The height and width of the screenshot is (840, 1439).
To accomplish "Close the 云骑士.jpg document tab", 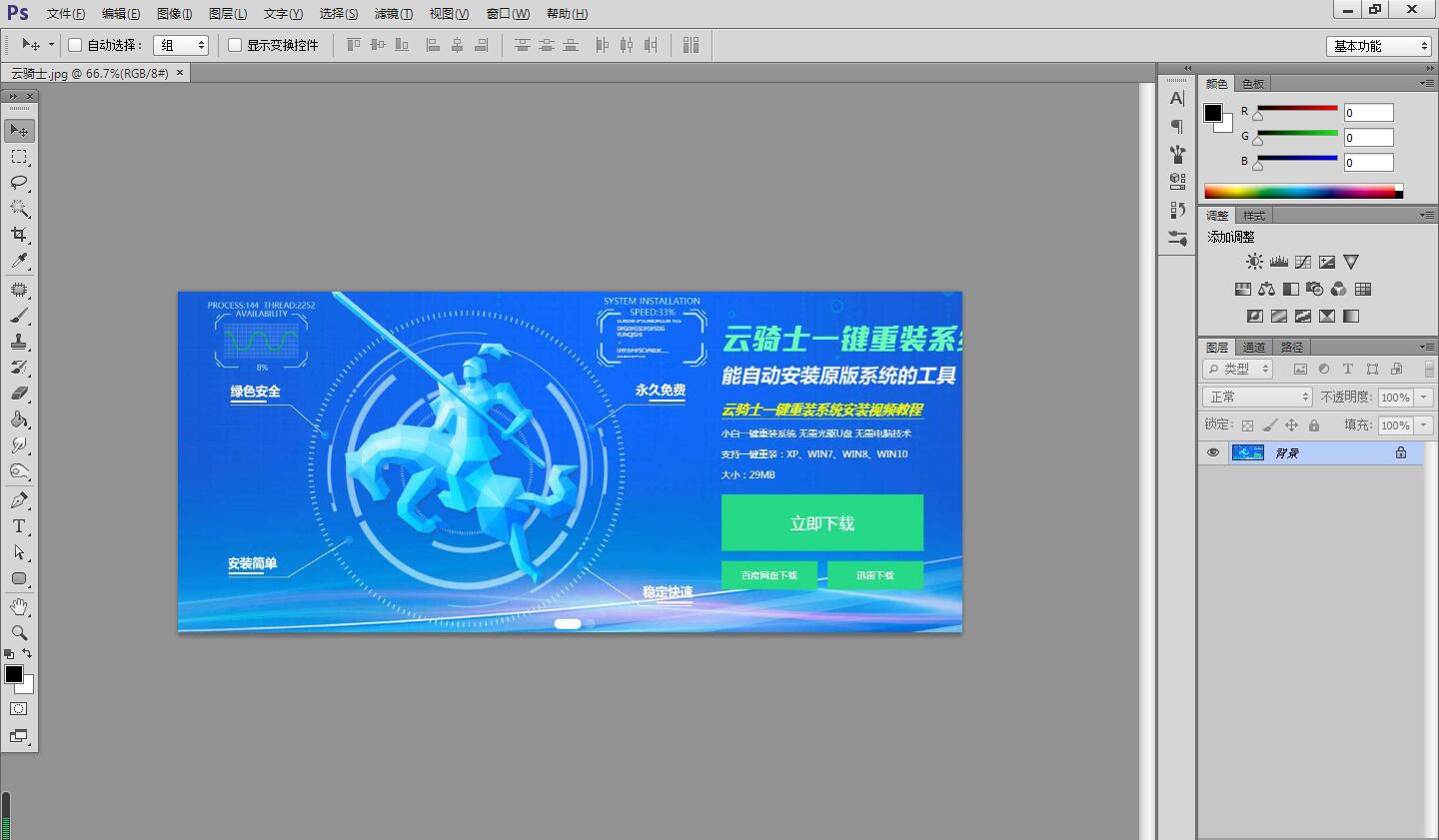I will tap(180, 73).
